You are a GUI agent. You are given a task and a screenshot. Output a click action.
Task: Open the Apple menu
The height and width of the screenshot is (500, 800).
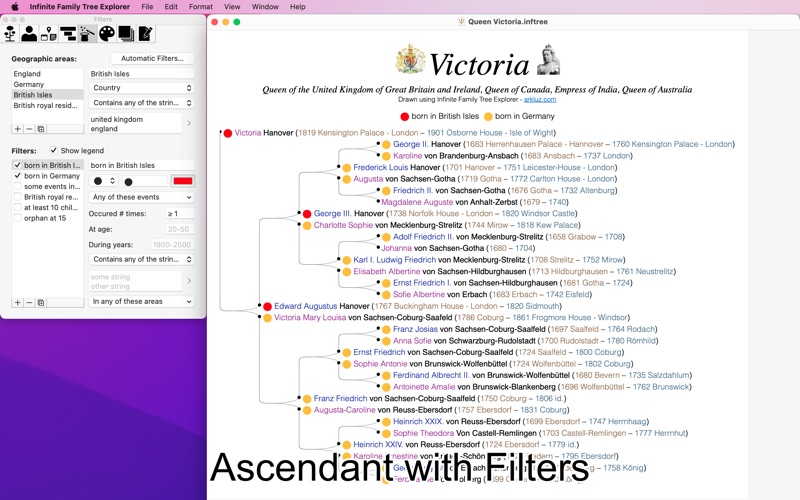tap(14, 7)
